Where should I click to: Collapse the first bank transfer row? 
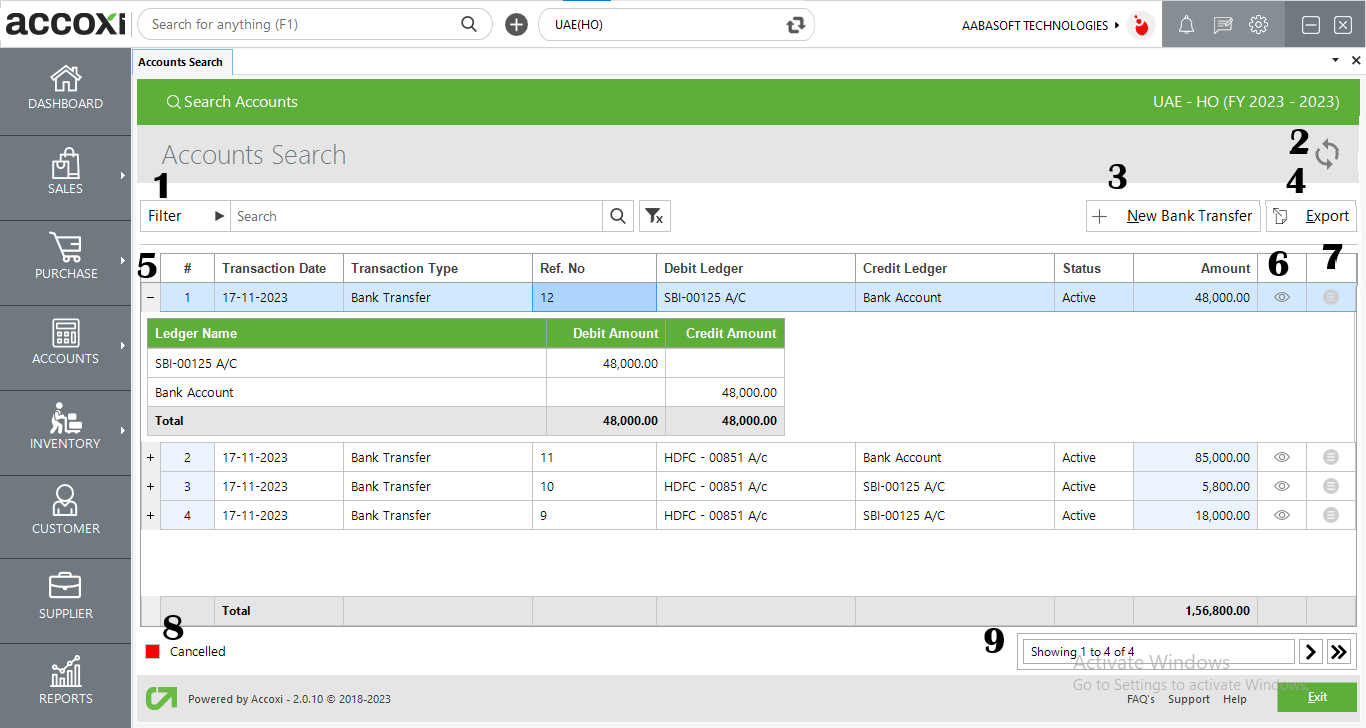tap(150, 297)
